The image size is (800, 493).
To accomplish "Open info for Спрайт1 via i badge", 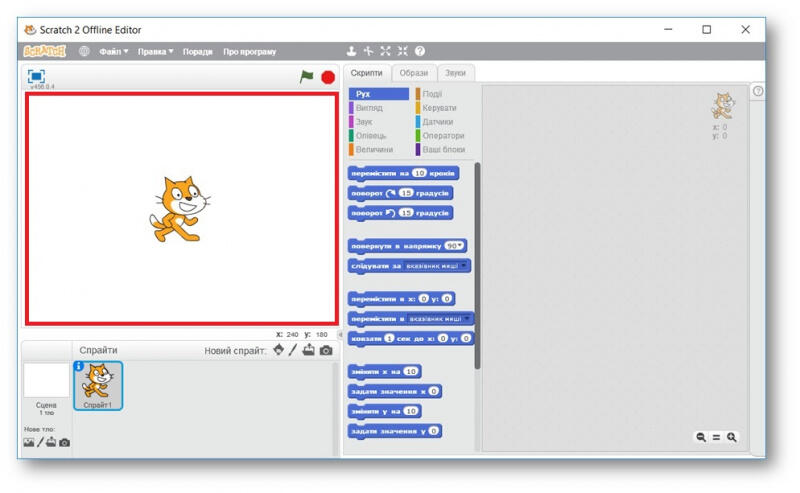I will (x=79, y=366).
